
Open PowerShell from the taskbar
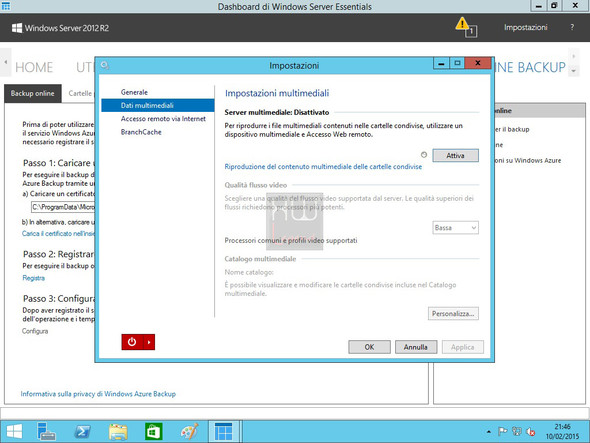82,432
